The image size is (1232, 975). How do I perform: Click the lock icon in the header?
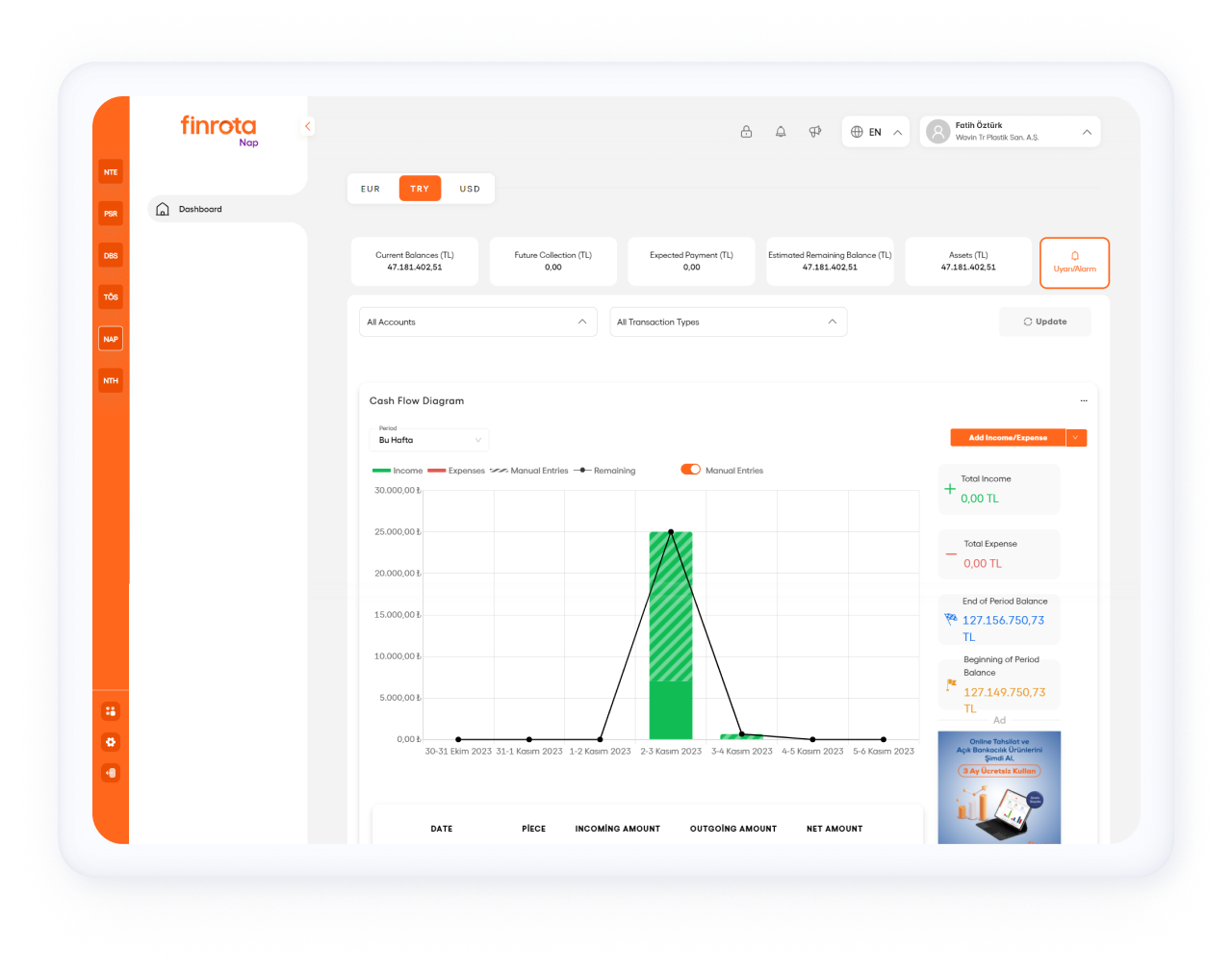[746, 131]
